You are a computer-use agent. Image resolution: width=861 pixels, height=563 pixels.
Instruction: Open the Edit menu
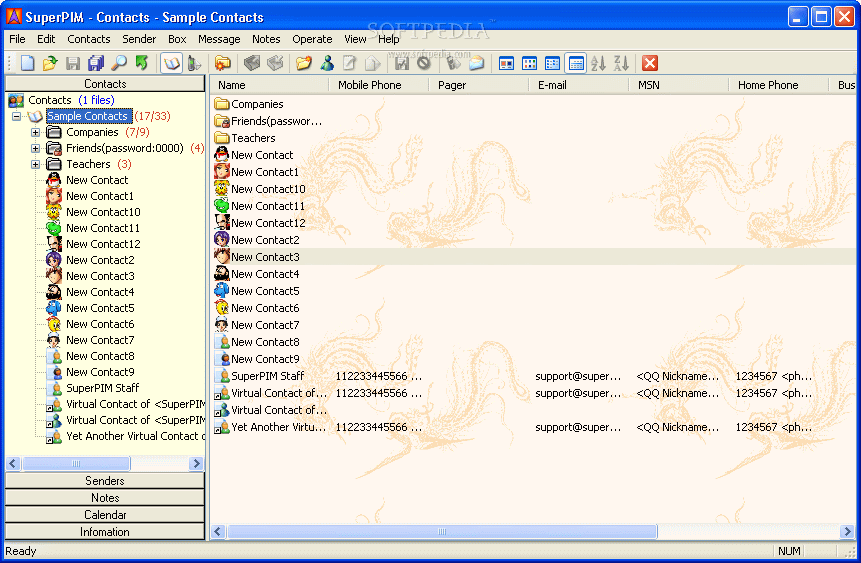point(46,39)
